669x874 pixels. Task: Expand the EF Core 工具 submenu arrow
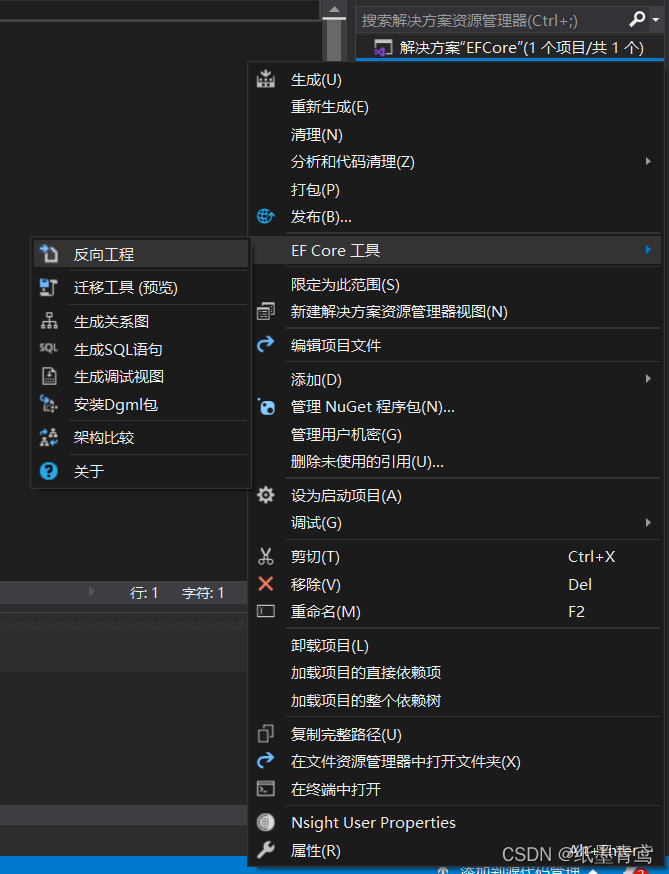tap(648, 250)
